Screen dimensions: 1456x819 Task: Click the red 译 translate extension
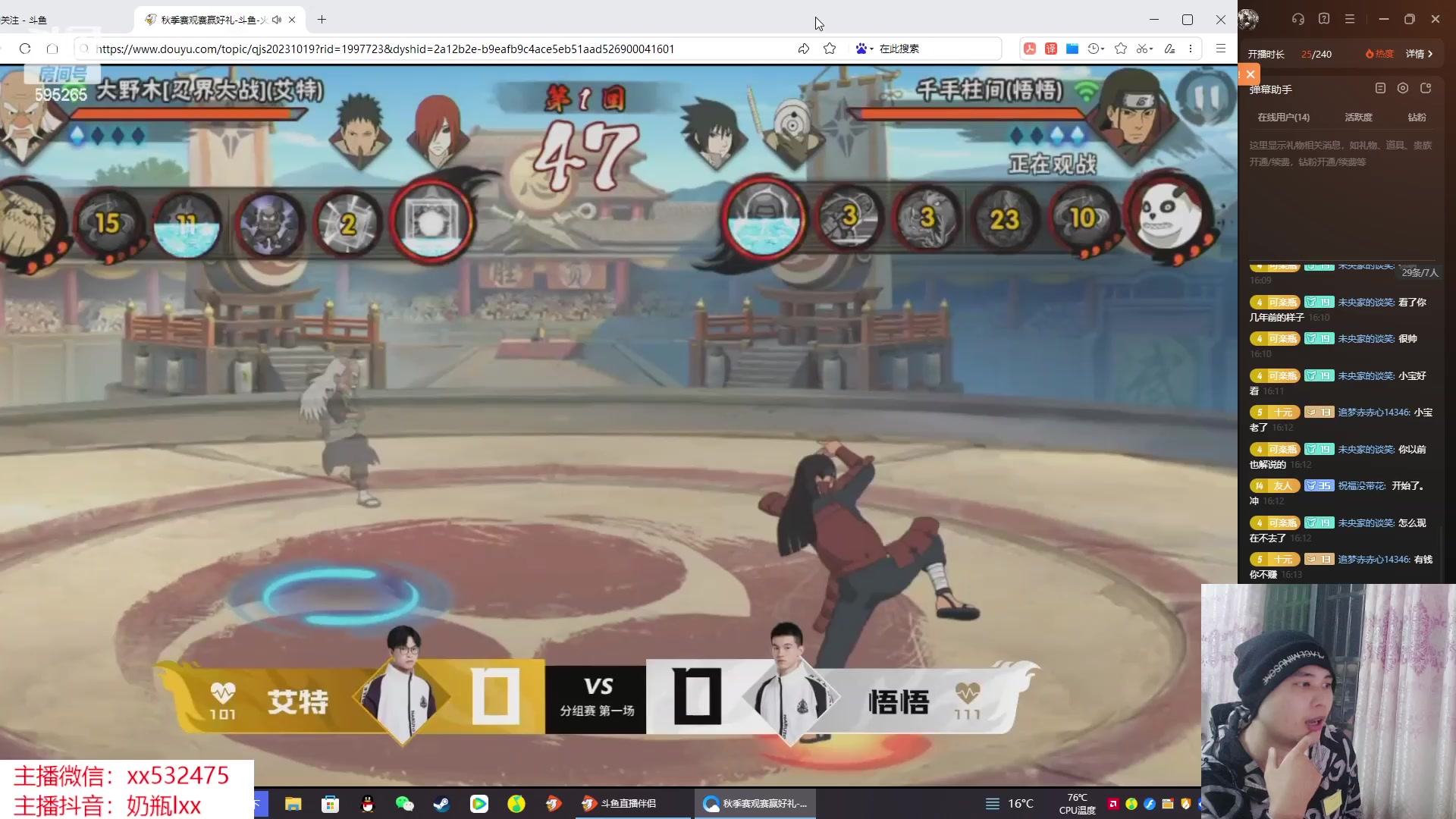1051,49
